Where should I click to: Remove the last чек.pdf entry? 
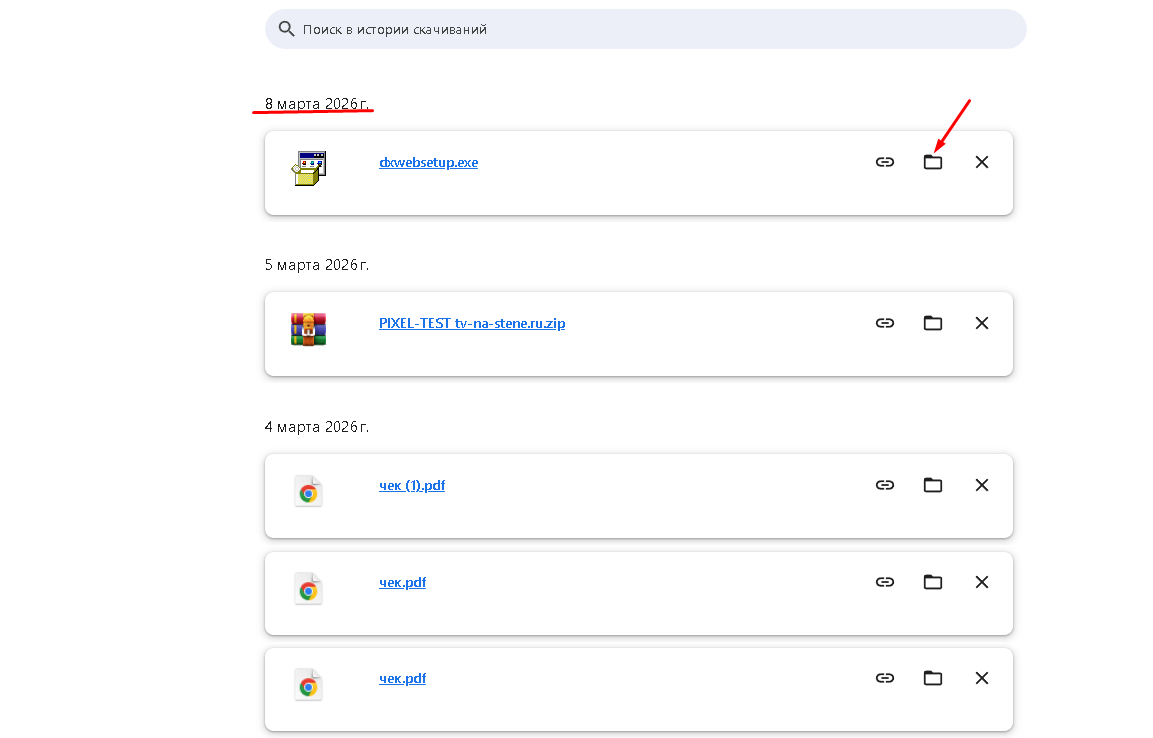tap(981, 678)
